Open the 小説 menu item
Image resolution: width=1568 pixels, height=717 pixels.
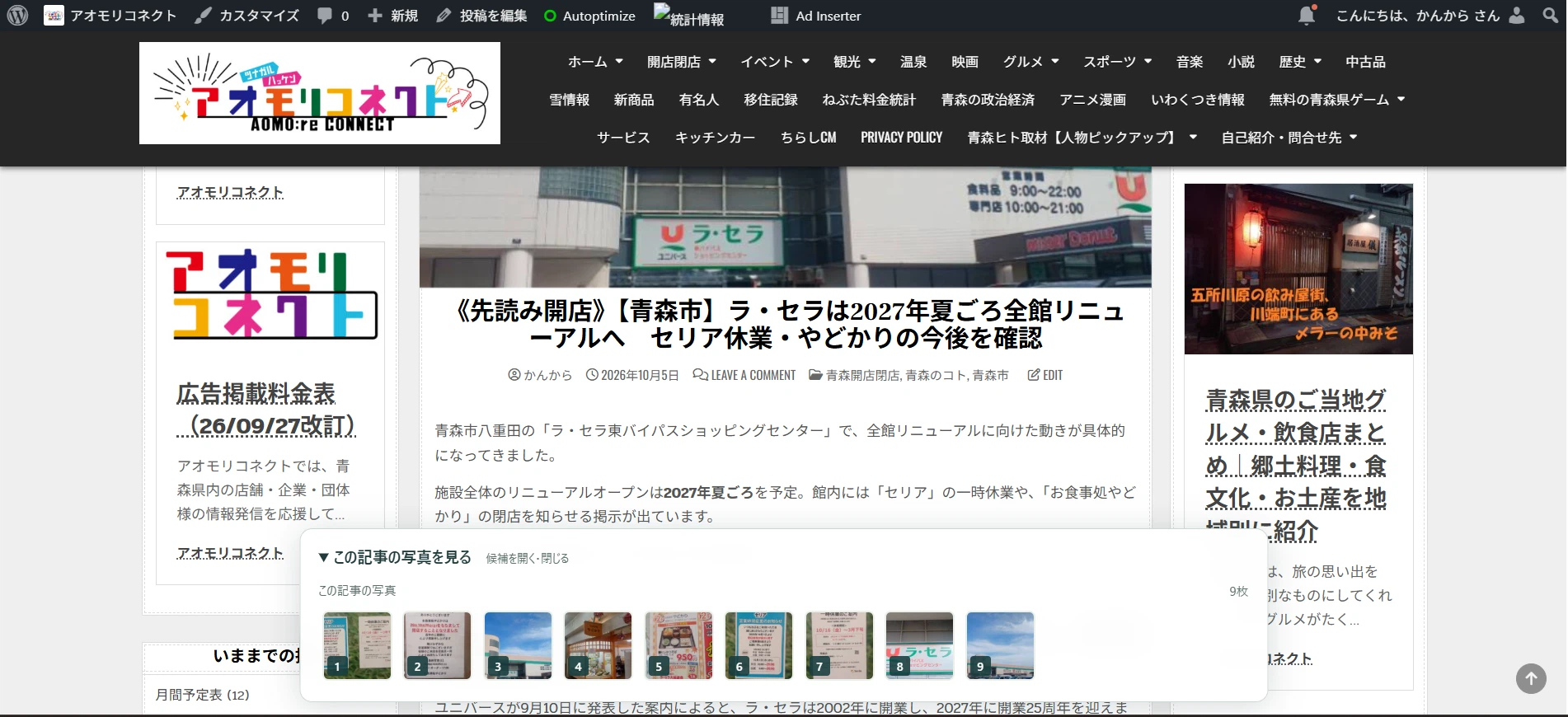click(1241, 62)
